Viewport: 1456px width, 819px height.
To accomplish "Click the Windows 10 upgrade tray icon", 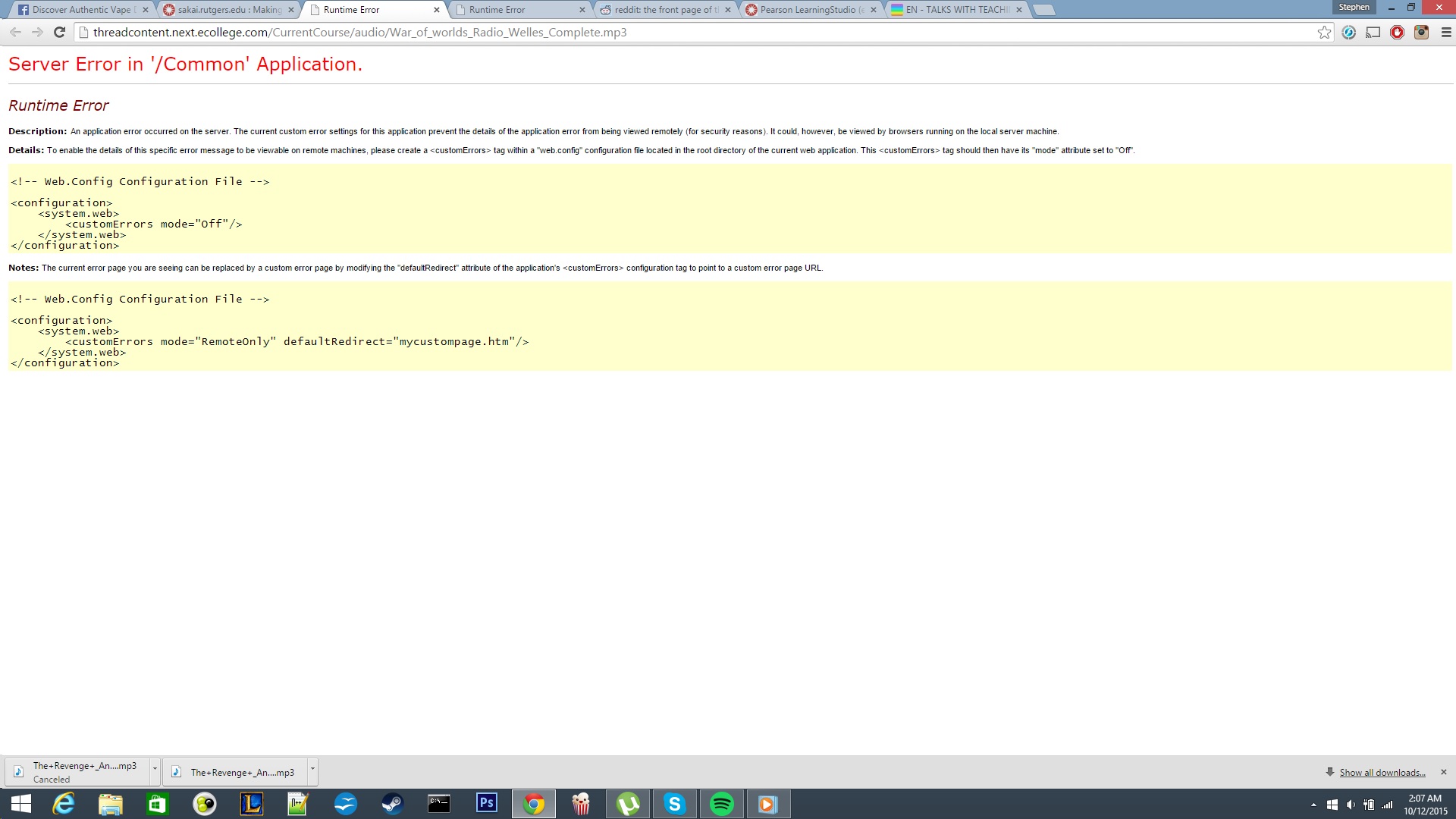I will pyautogui.click(x=1332, y=805).
